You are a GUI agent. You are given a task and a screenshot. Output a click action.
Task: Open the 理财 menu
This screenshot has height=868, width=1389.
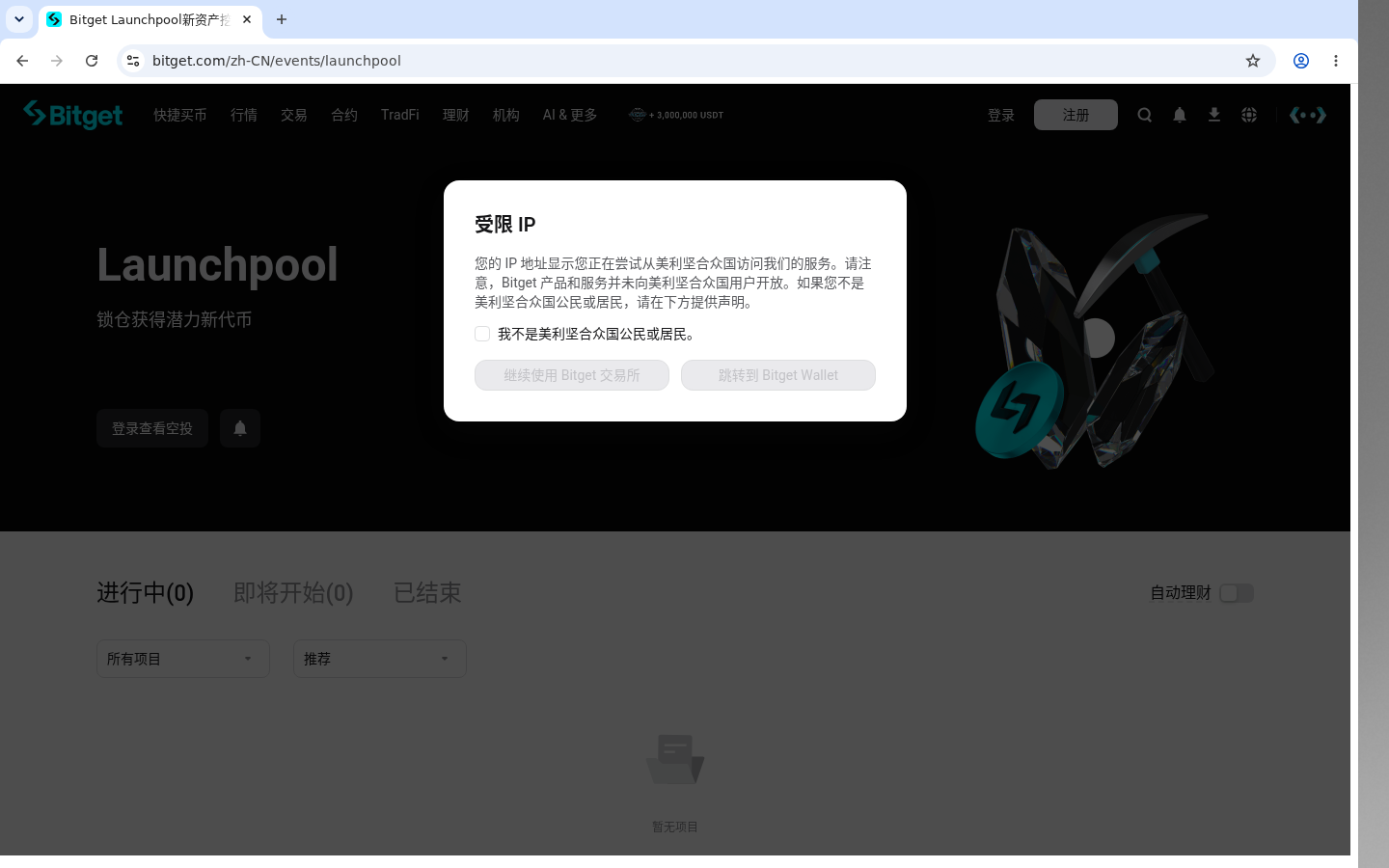tap(456, 115)
